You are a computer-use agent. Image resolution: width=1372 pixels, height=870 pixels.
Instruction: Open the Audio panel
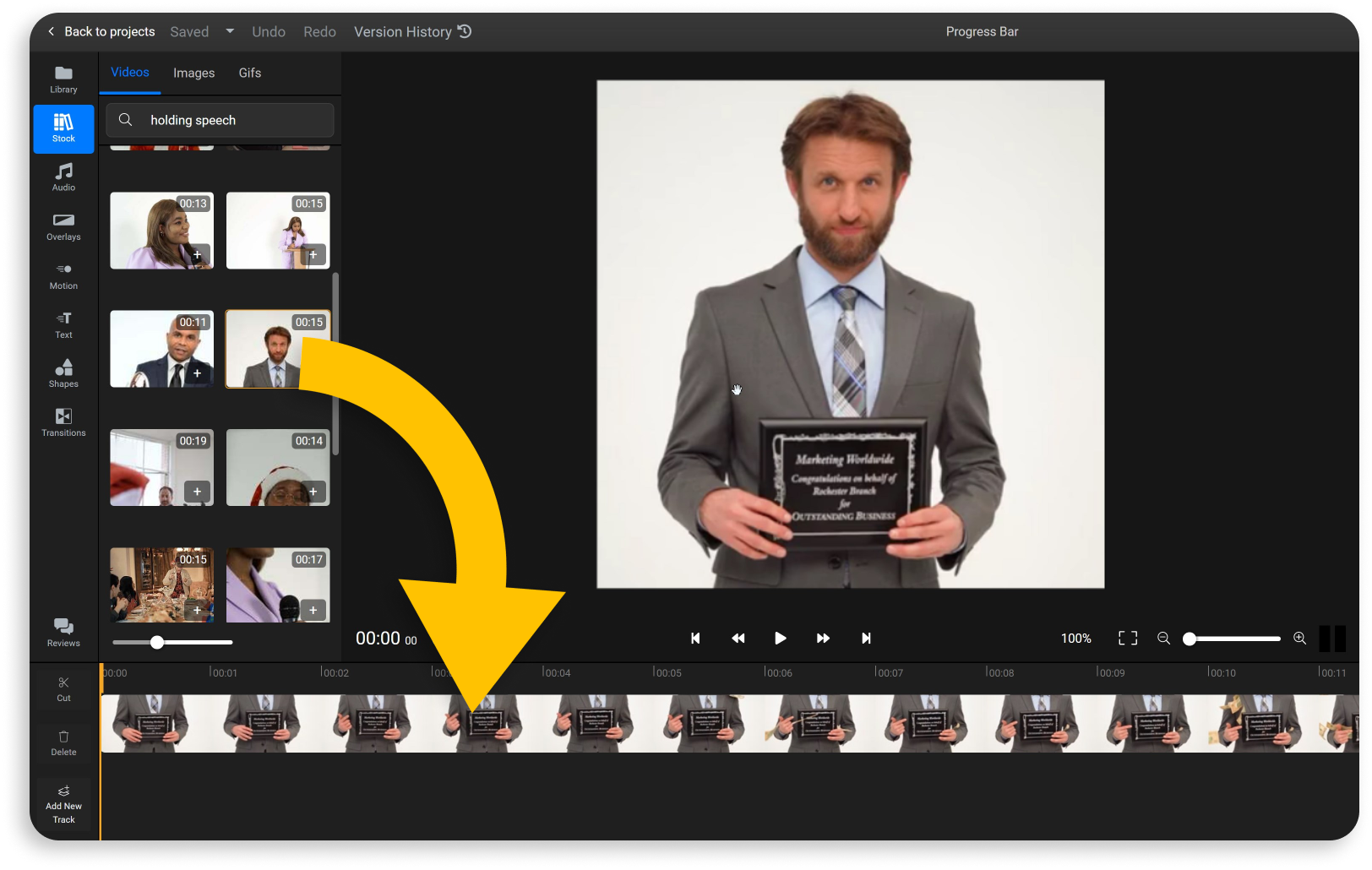point(63,177)
